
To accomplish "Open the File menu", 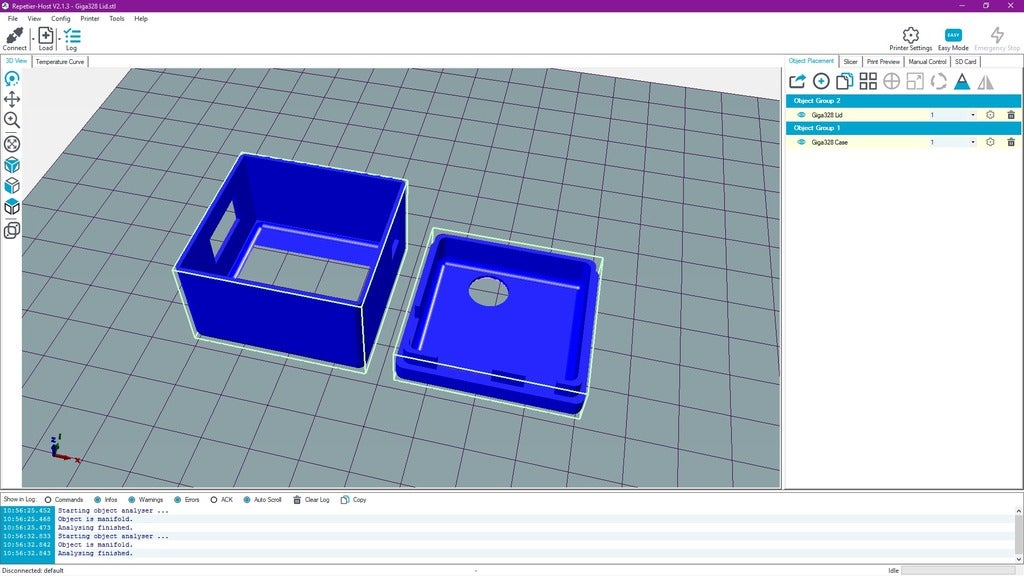I will (12, 18).
